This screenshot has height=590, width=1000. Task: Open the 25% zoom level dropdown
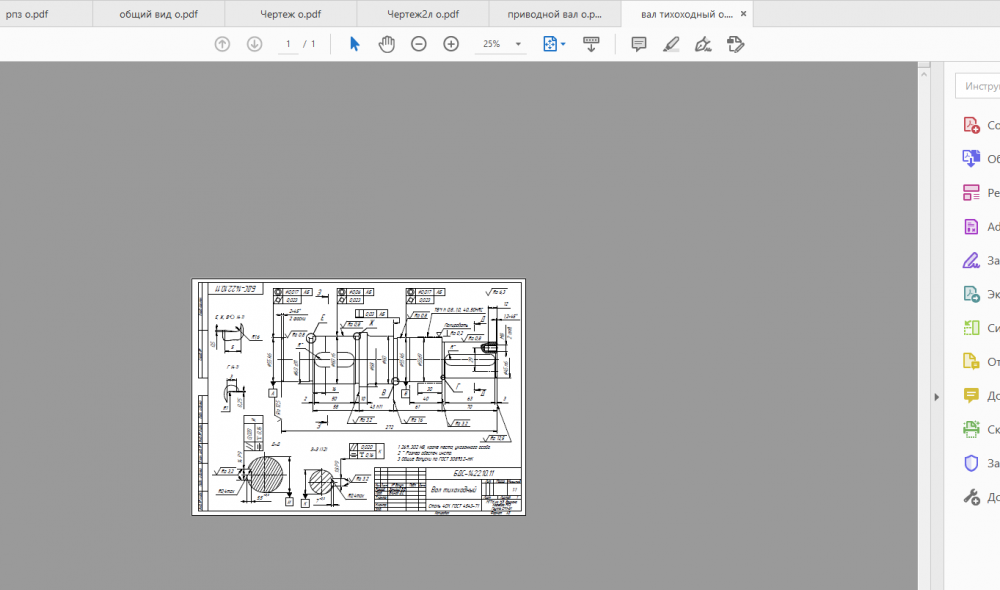518,44
